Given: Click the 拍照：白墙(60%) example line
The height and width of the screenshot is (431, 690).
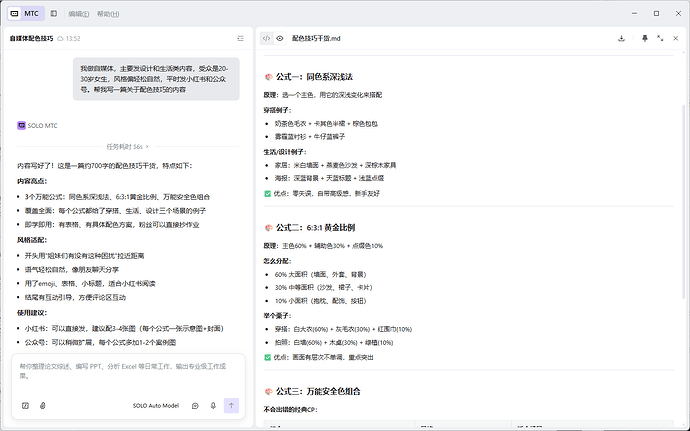Looking at the screenshot, I should click(334, 343).
